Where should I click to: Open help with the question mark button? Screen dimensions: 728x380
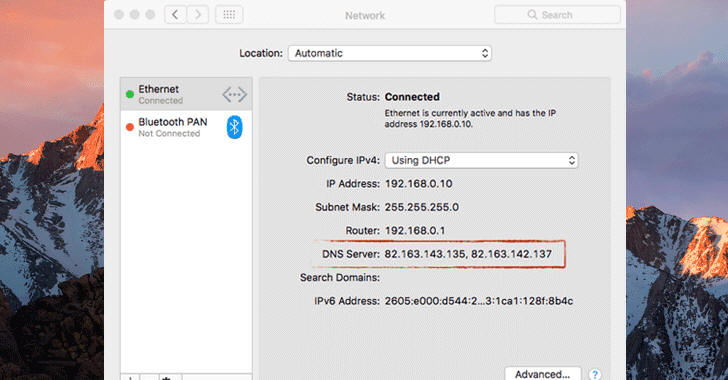pyautogui.click(x=595, y=374)
